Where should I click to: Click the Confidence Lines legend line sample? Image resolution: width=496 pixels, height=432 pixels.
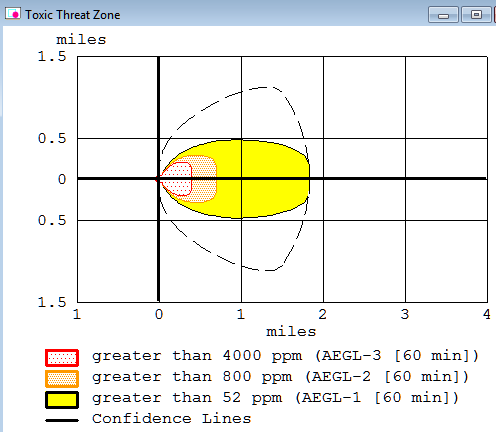pyautogui.click(x=62, y=420)
